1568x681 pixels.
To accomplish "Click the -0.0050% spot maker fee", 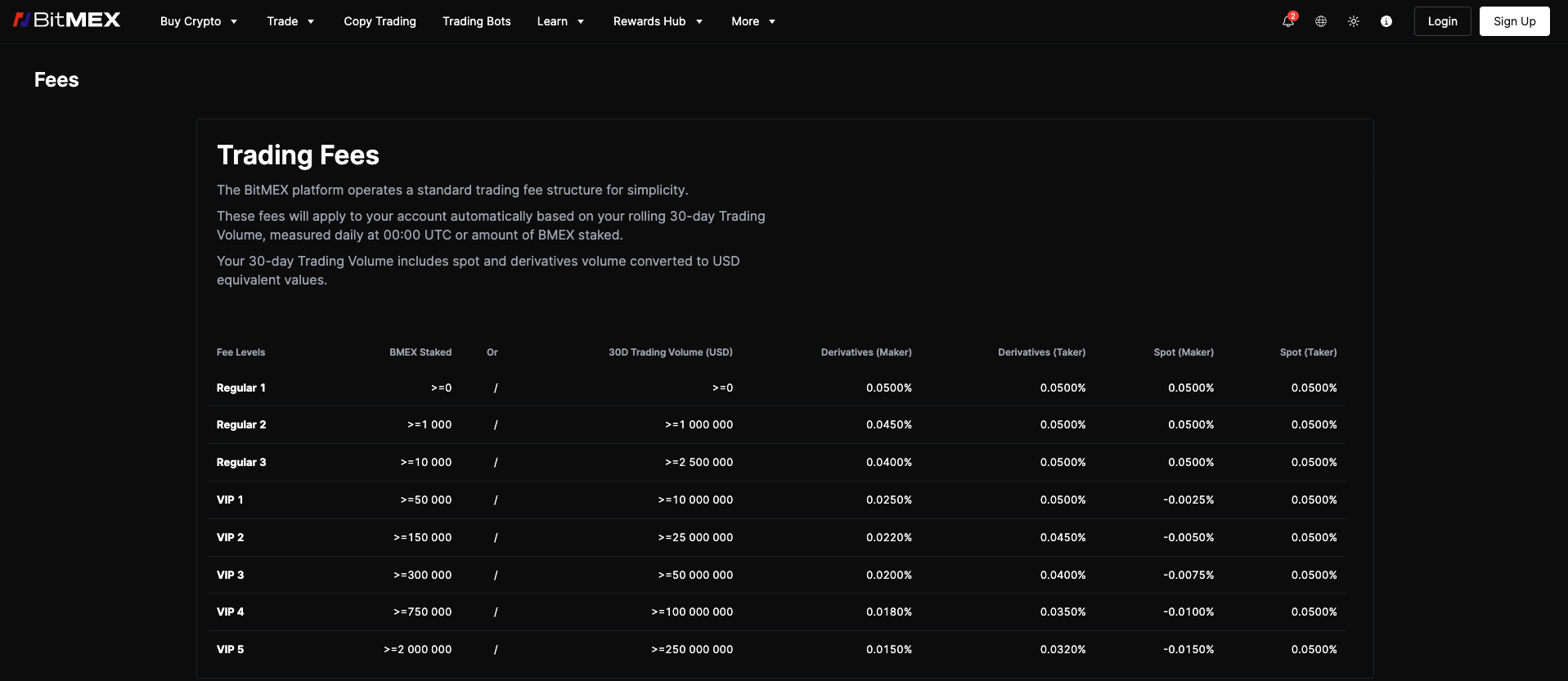I will tap(1188, 537).
